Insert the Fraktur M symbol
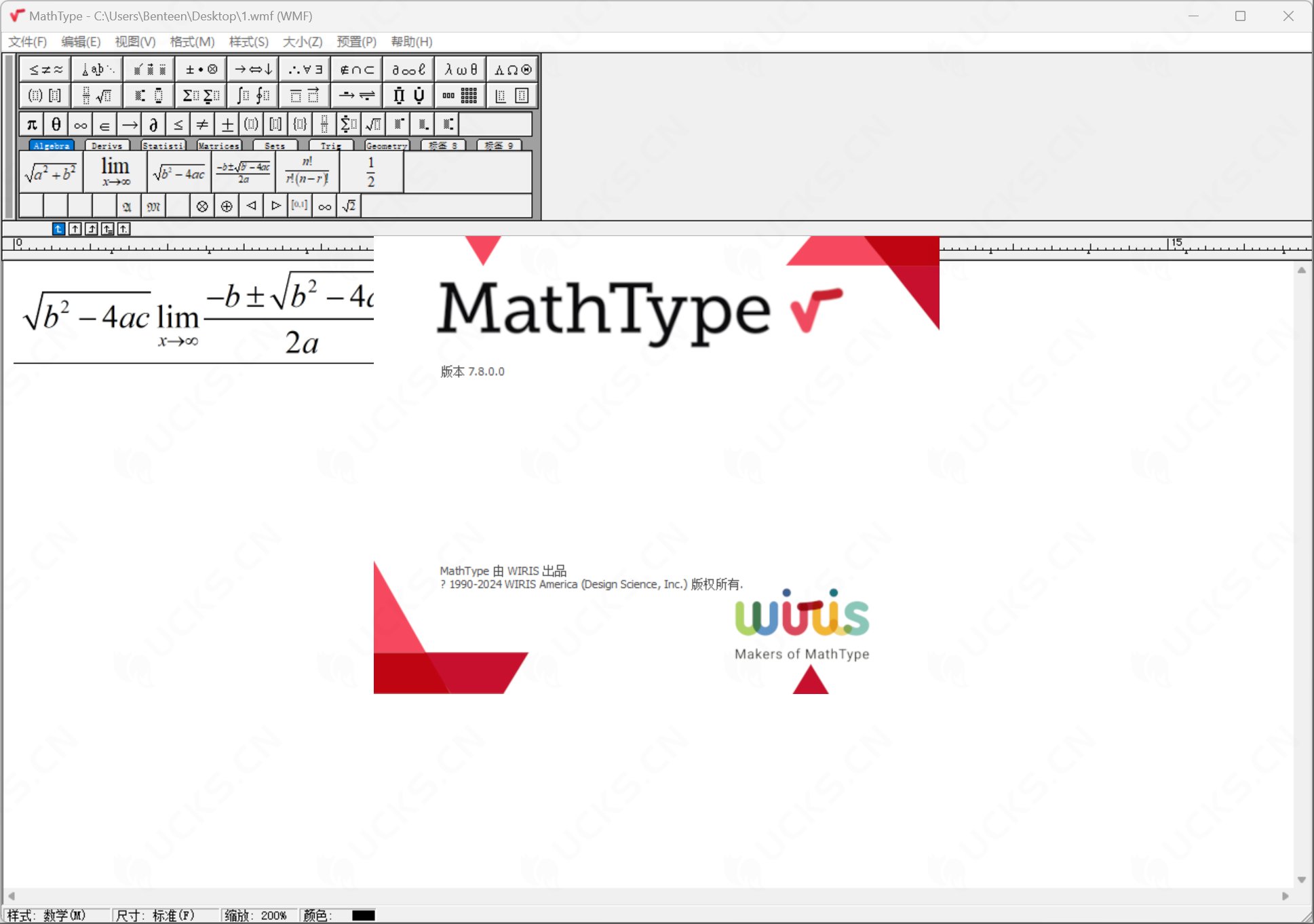This screenshot has width=1314, height=924. click(x=153, y=206)
